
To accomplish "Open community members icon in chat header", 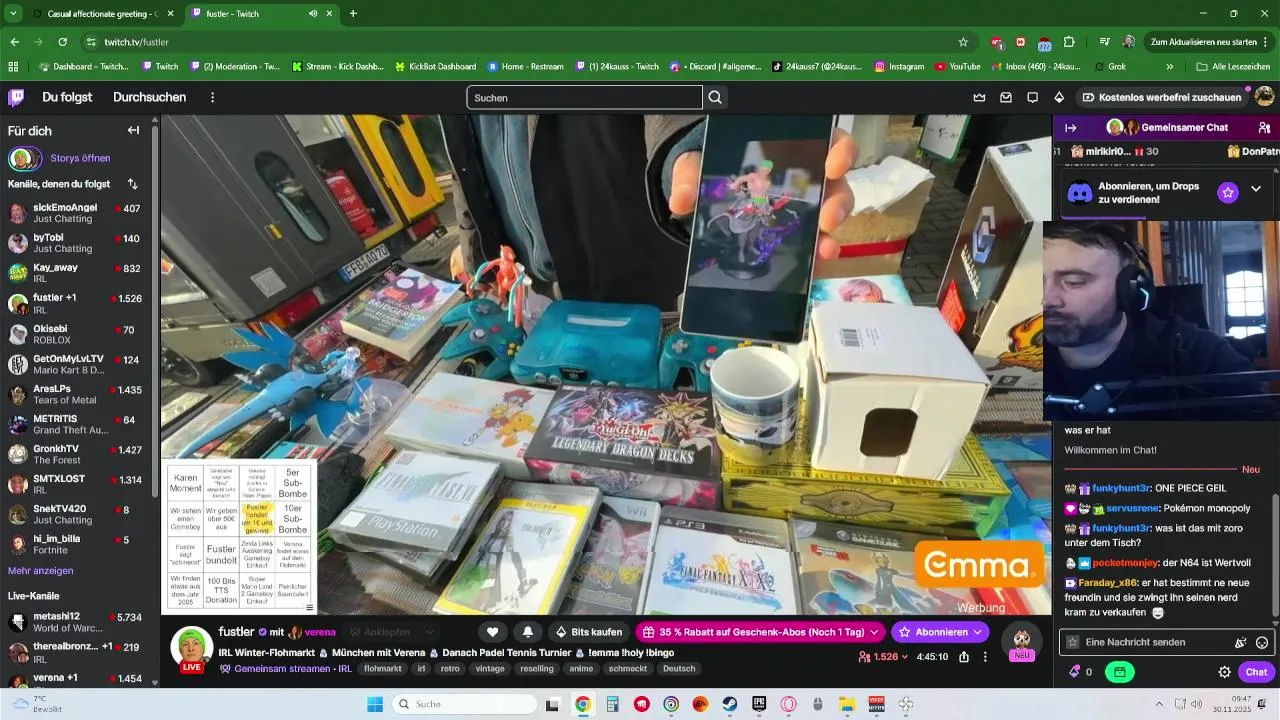I will click(1265, 128).
